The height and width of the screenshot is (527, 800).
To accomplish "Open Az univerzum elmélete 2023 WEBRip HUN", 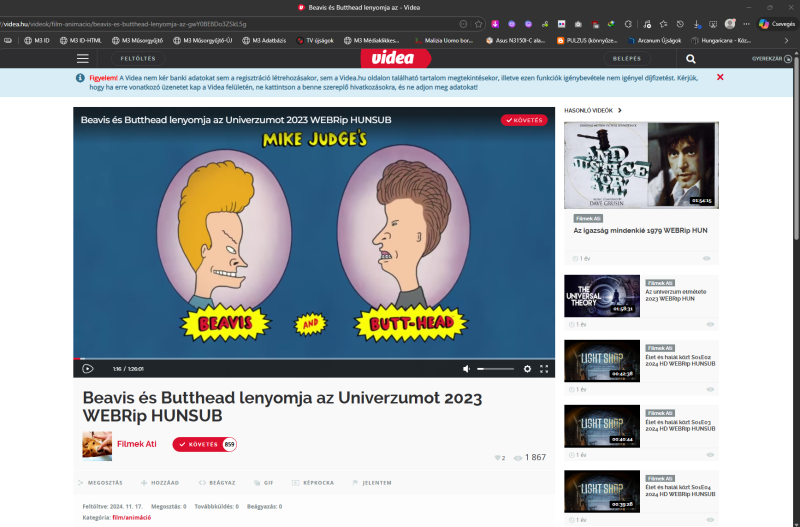I will [676, 295].
